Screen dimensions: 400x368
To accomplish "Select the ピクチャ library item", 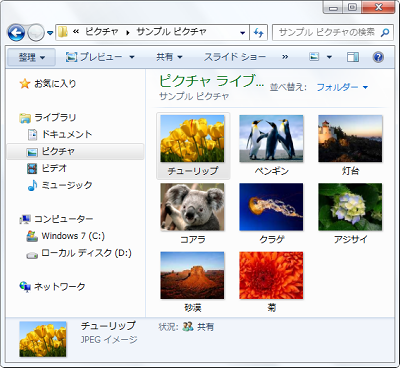I will coord(75,152).
